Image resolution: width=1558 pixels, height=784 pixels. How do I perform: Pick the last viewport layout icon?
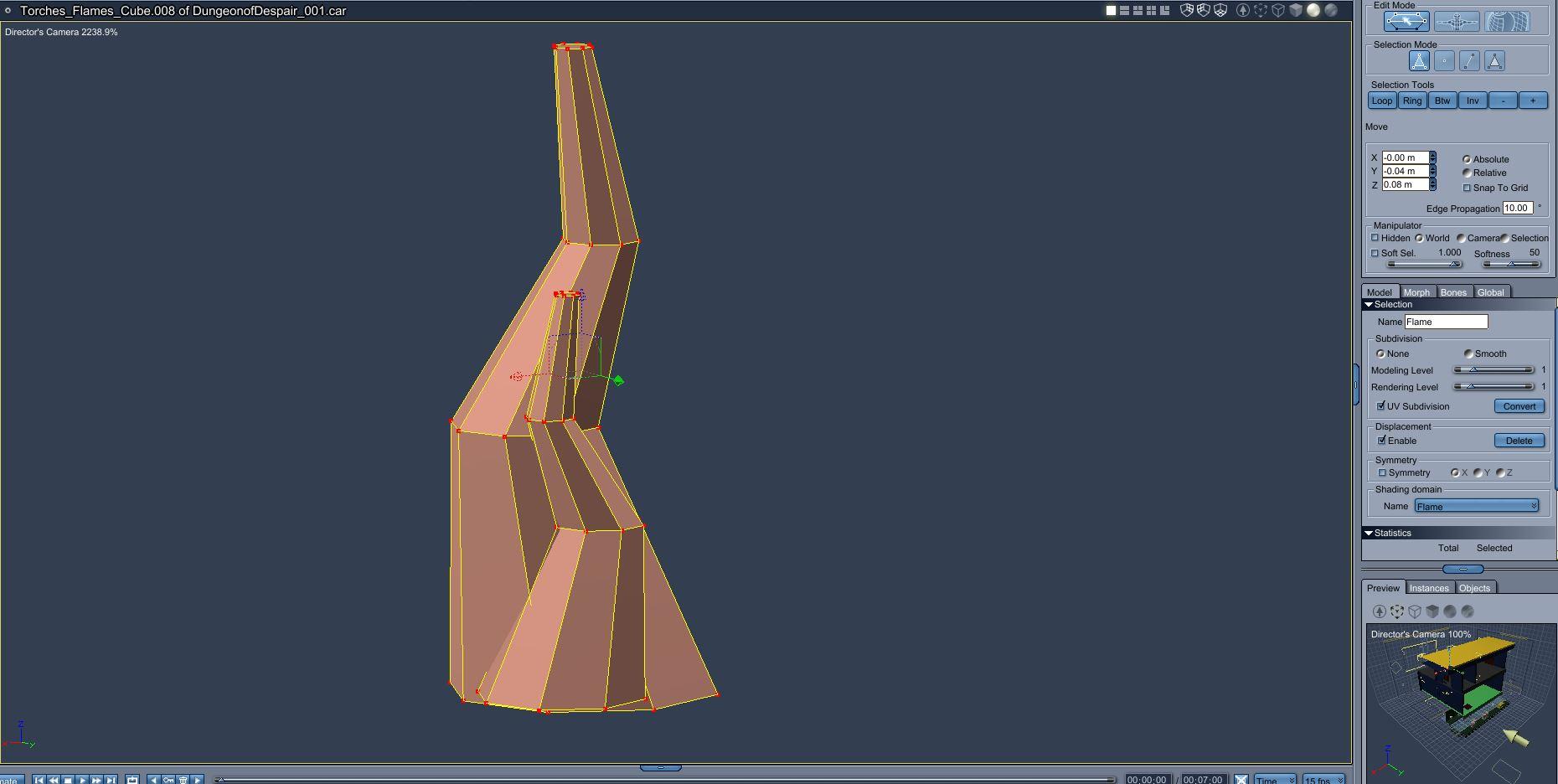pos(1164,10)
